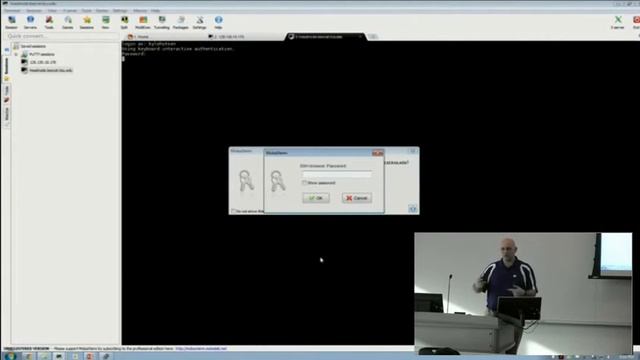Select the 128.135 saved session

click(42, 62)
